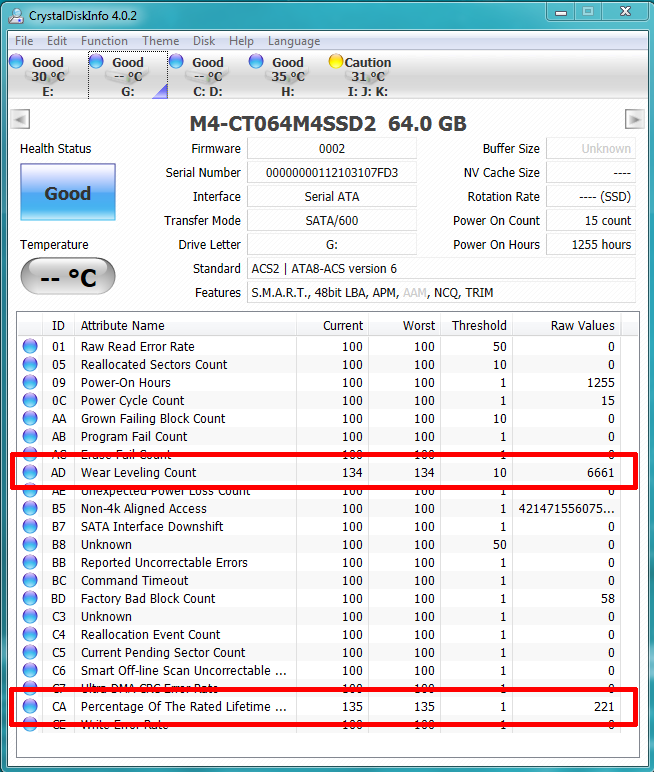Open the Help menu
The image size is (654, 772).
coord(241,41)
